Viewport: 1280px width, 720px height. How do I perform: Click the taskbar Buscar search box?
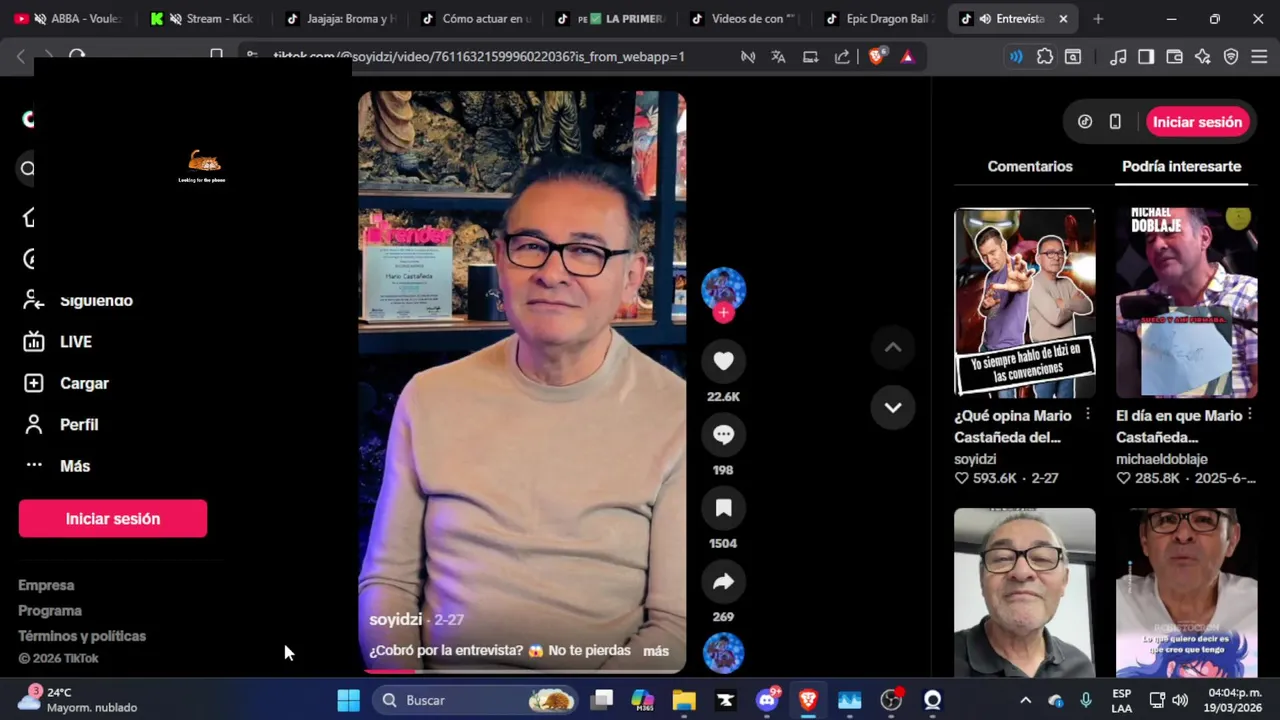click(476, 700)
